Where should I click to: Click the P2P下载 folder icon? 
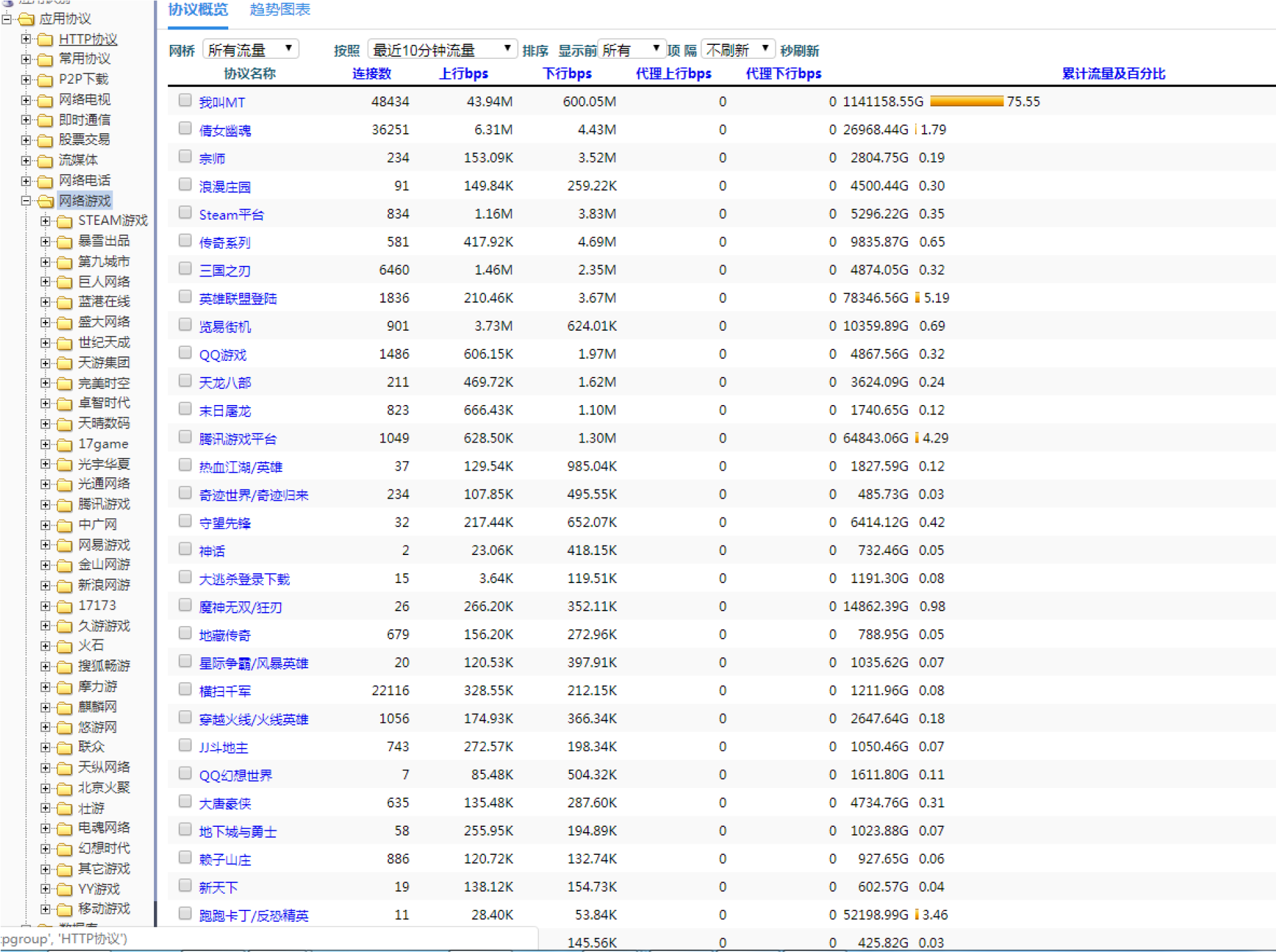45,80
